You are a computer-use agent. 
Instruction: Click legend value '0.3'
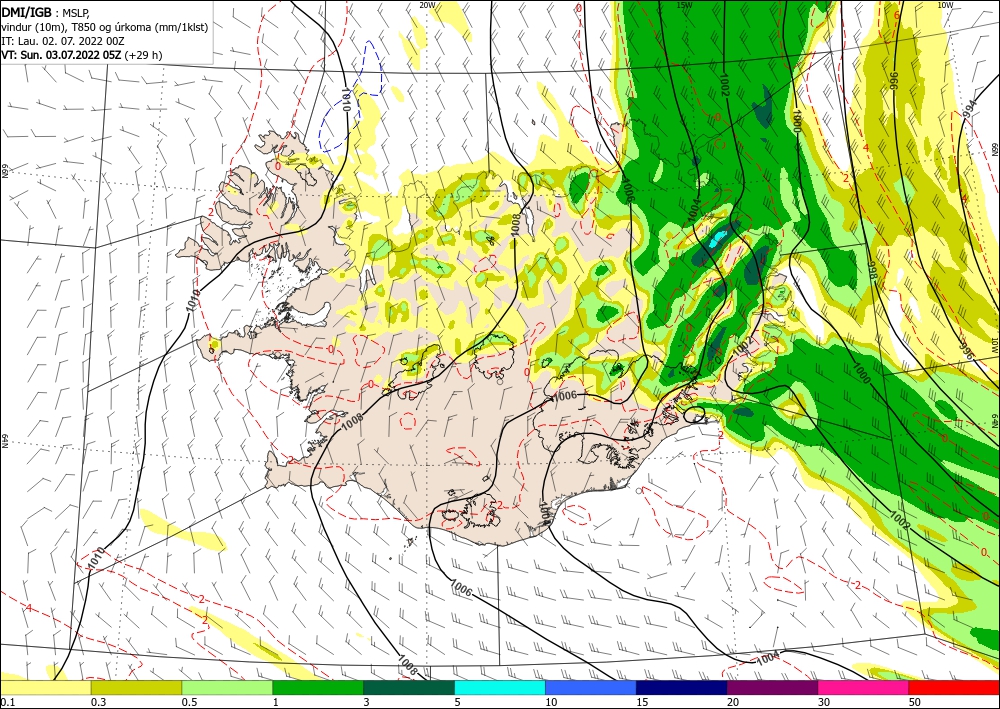pyautogui.click(x=98, y=702)
